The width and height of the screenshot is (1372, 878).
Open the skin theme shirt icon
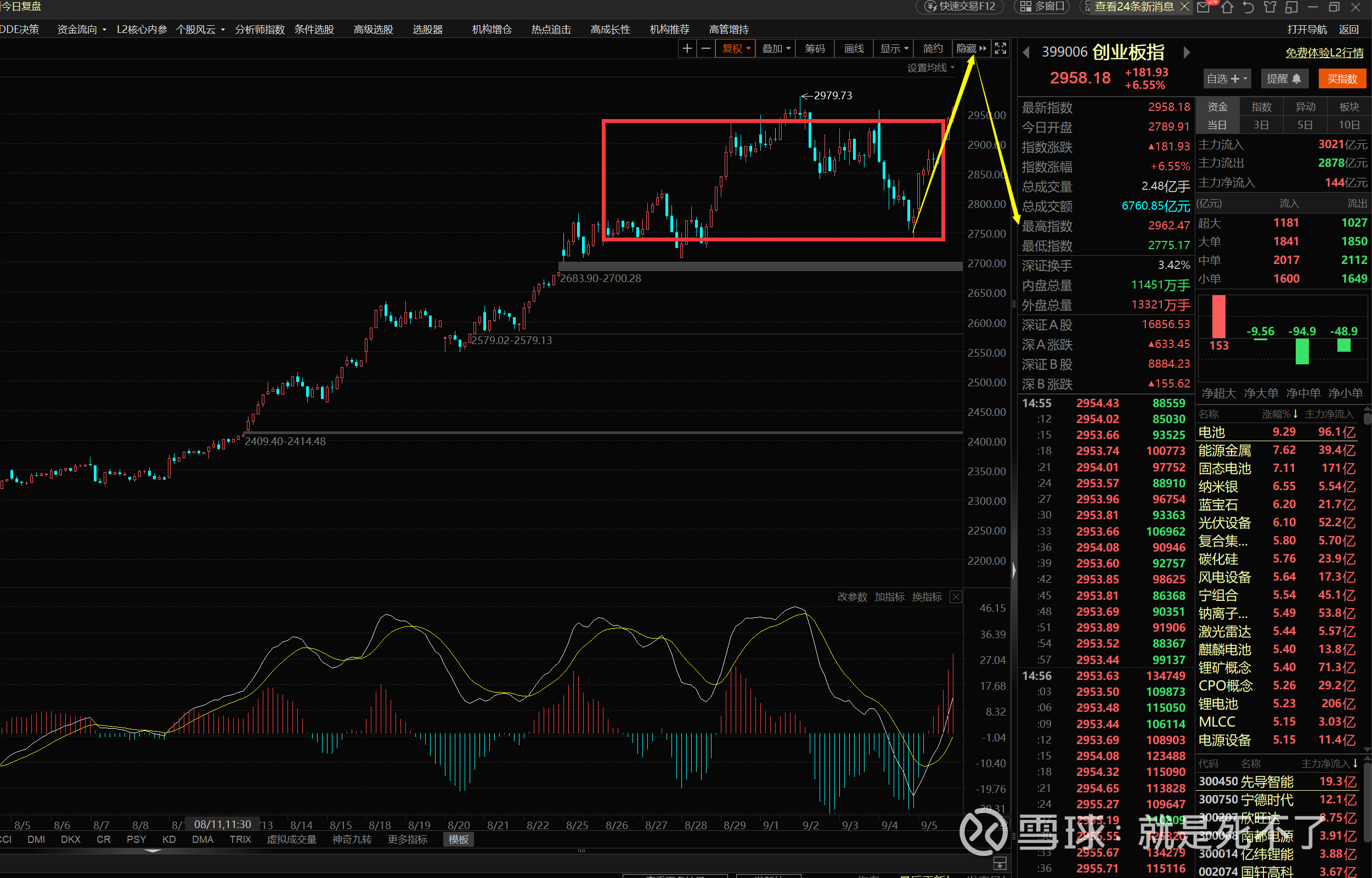click(1270, 7)
